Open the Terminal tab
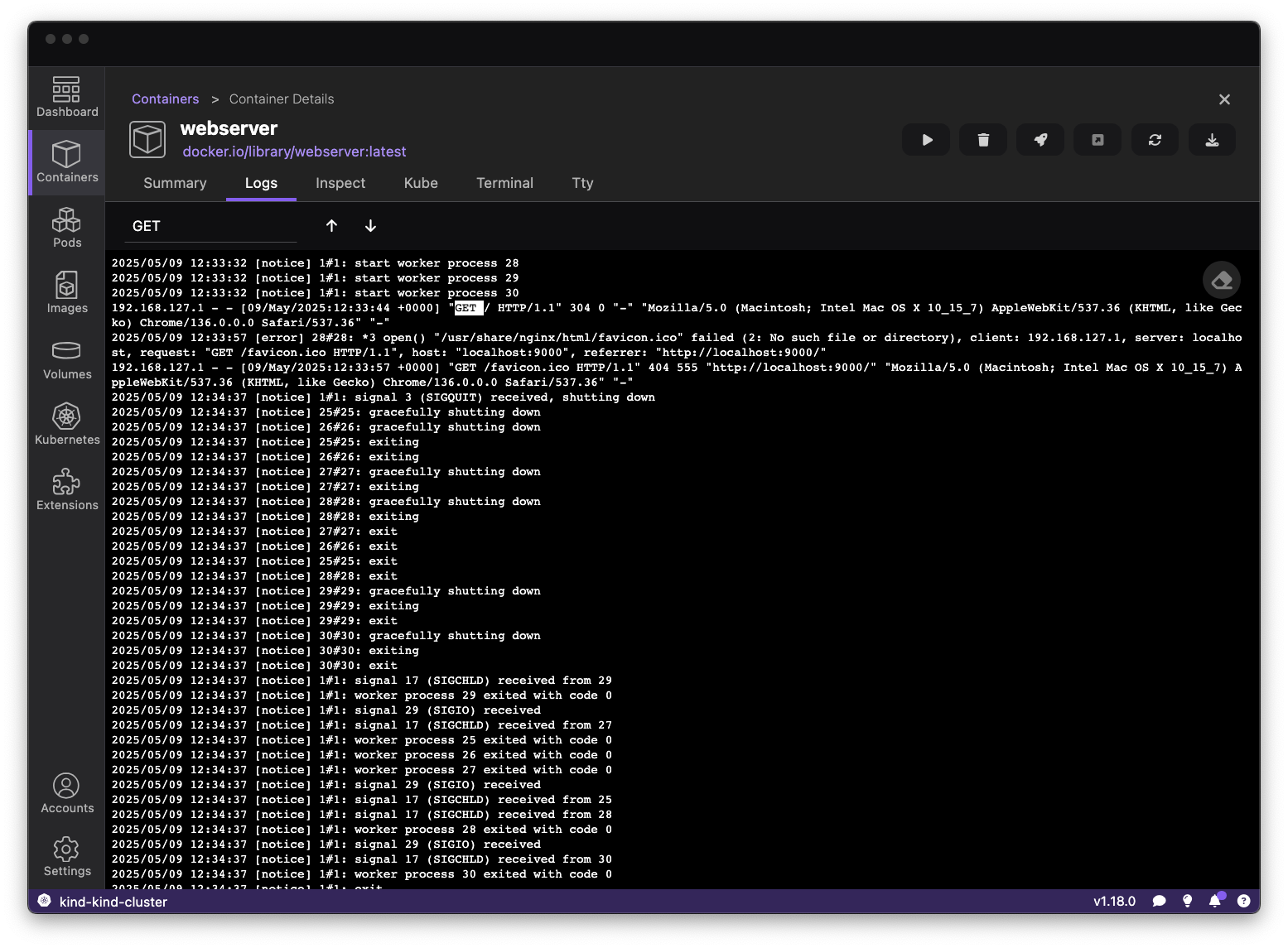 (x=504, y=183)
